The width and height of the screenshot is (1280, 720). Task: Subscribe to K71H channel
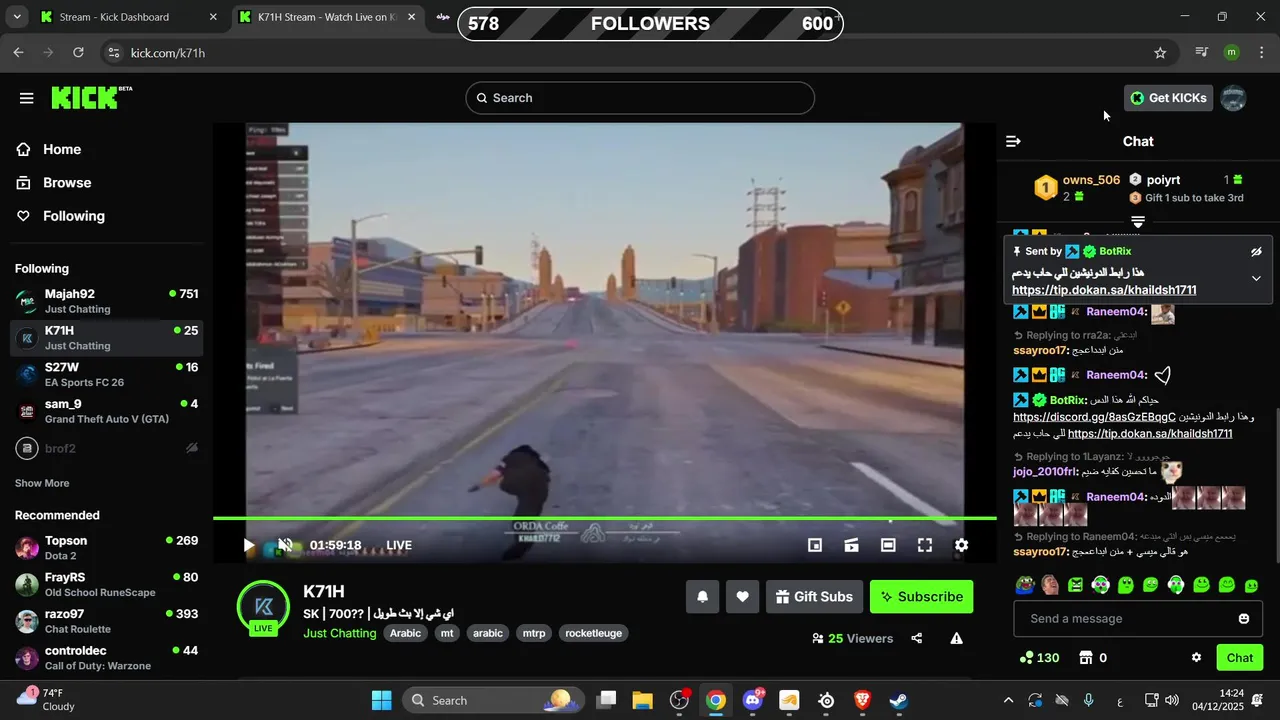[921, 597]
